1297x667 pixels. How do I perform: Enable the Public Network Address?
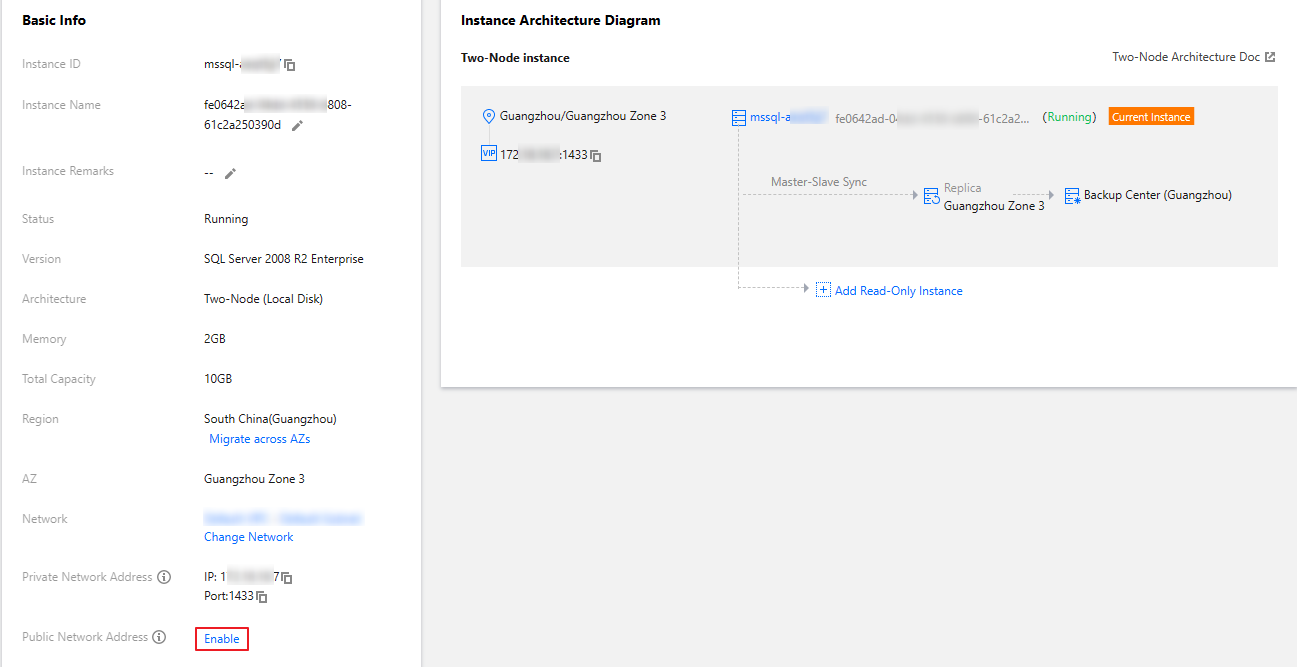[221, 637]
